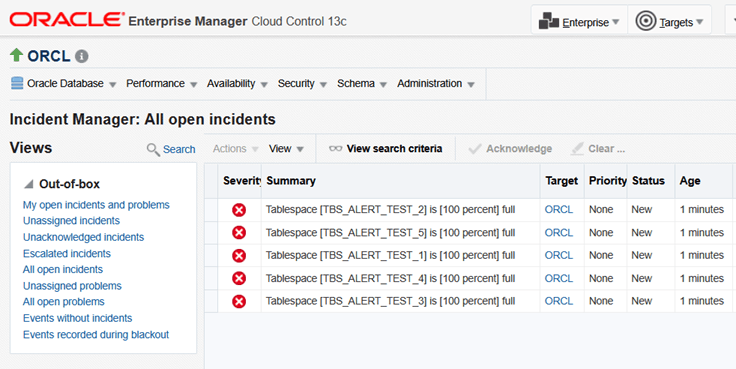Screen dimensions: 736x369
Task: Click the ORCL target info icon
Action: (x=82, y=56)
